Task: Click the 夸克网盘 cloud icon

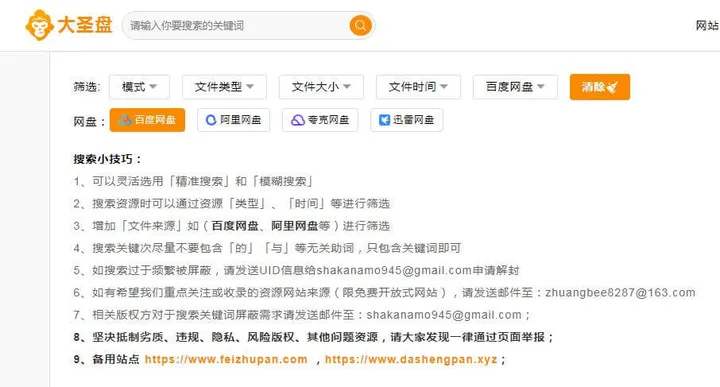Action: [298, 120]
